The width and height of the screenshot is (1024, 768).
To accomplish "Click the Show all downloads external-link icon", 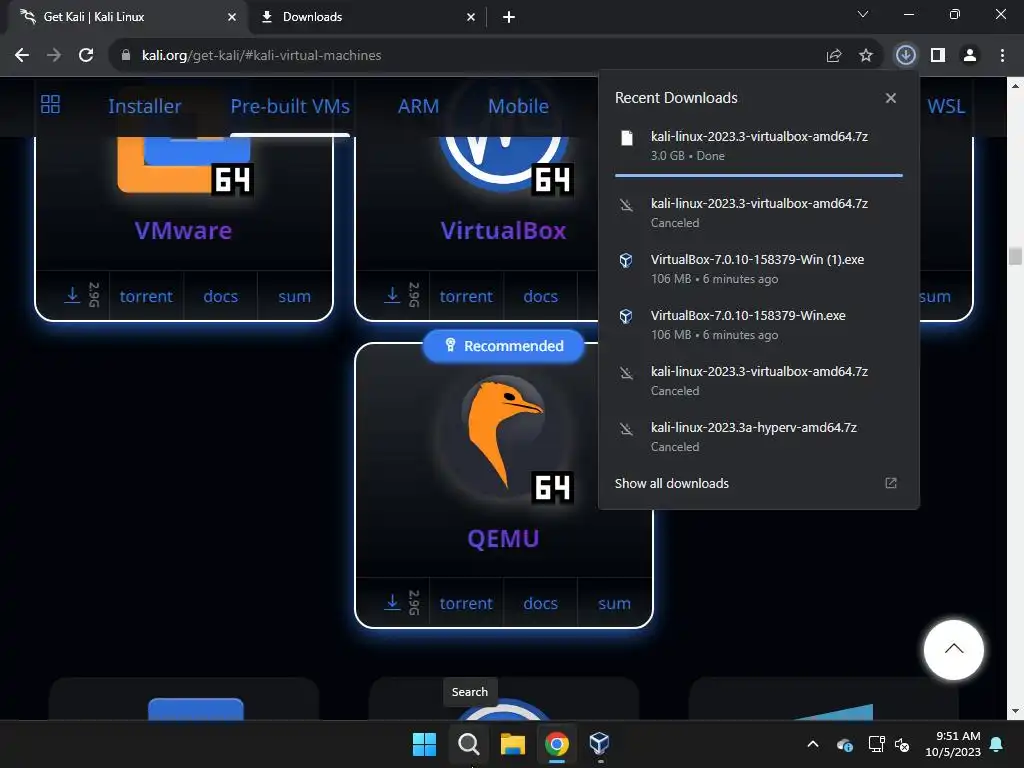I will click(891, 483).
